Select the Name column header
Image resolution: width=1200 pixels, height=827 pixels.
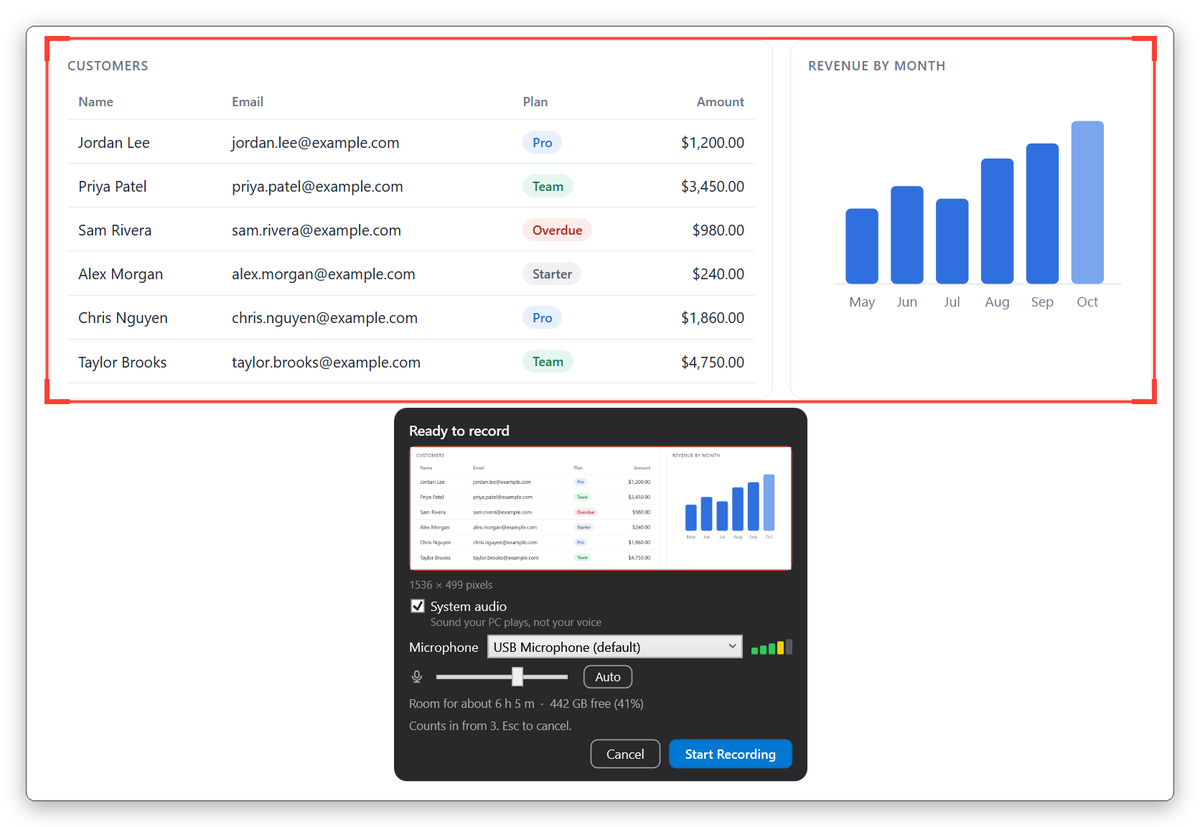pos(96,102)
